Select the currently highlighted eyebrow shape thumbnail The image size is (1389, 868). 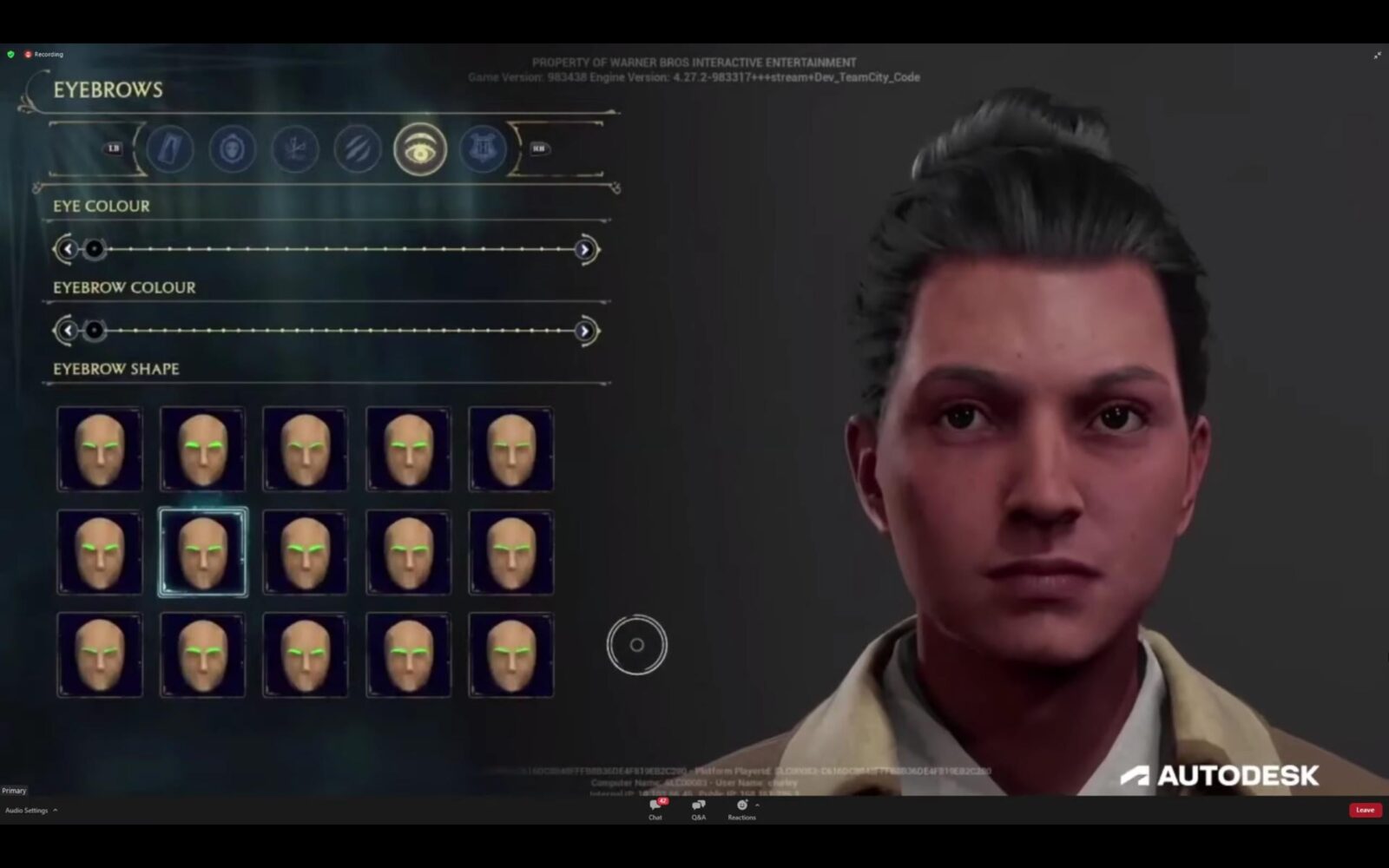coord(203,551)
